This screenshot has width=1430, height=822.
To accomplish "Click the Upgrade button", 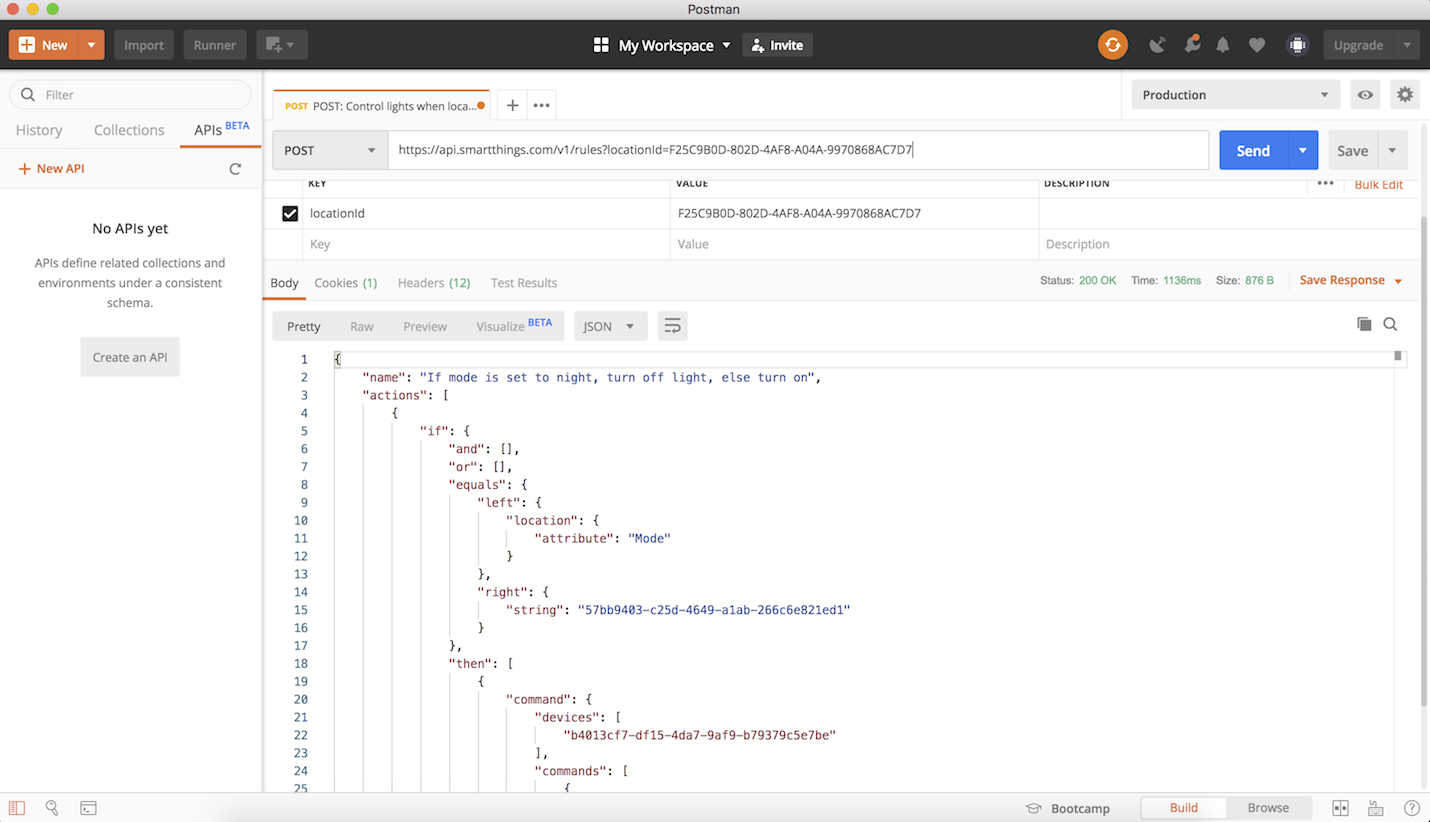I will [1358, 45].
